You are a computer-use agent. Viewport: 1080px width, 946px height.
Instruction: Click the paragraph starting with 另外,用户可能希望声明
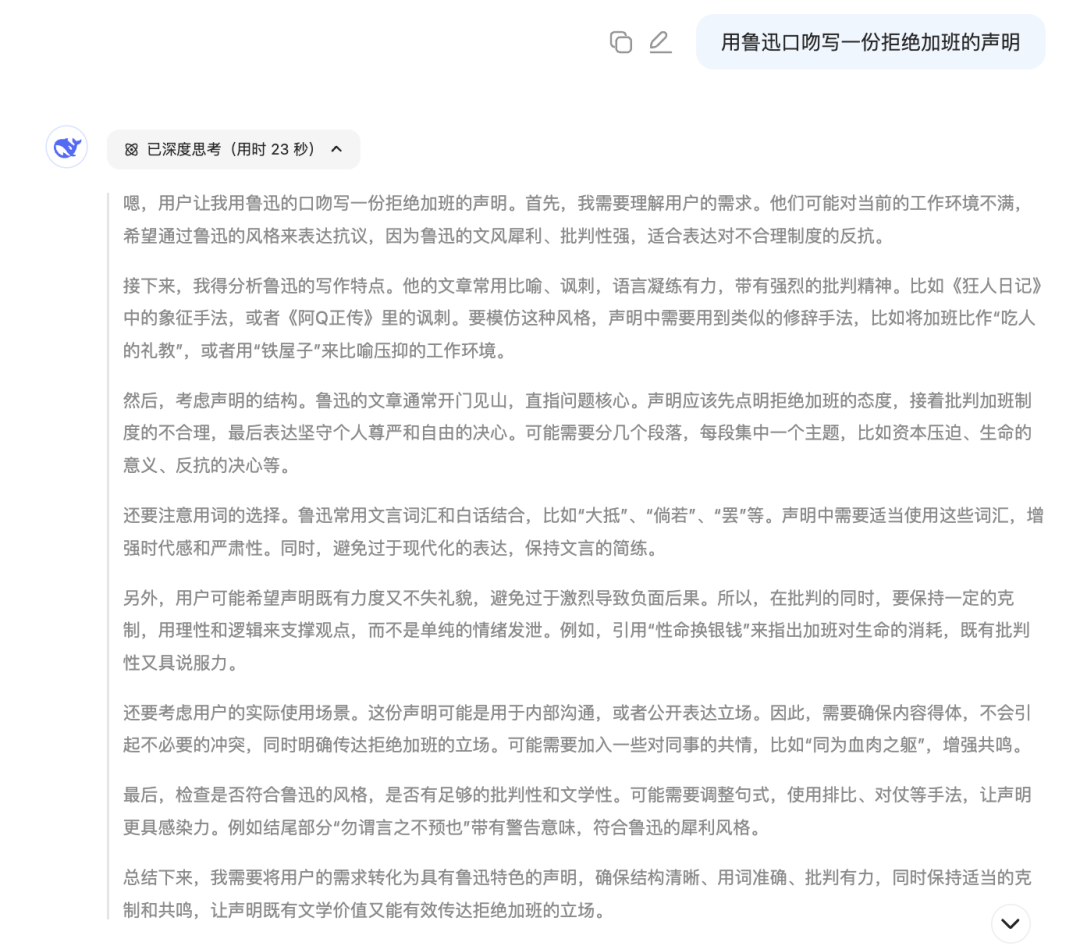pos(577,630)
